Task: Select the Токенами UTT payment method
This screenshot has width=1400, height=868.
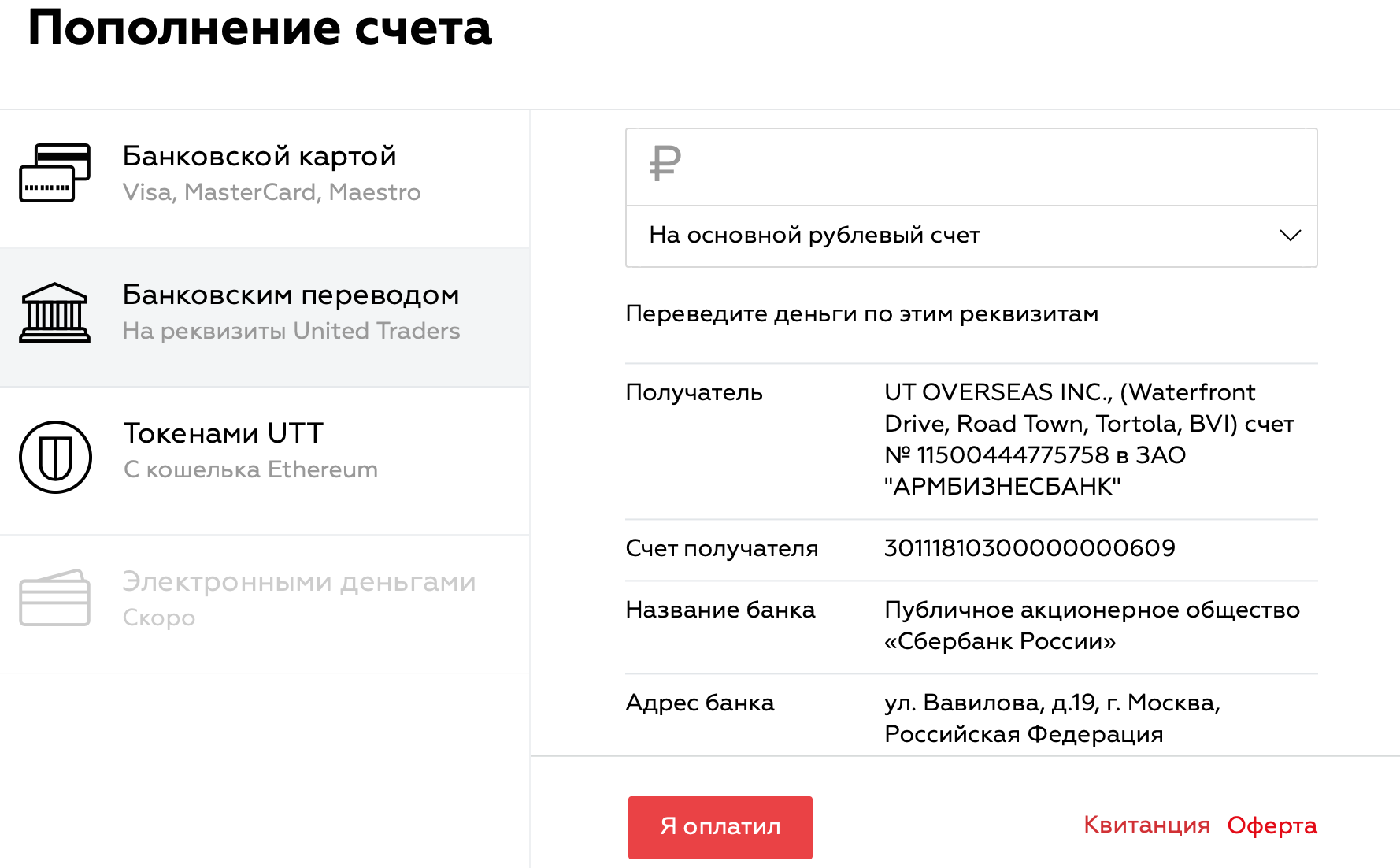Action: click(x=265, y=461)
